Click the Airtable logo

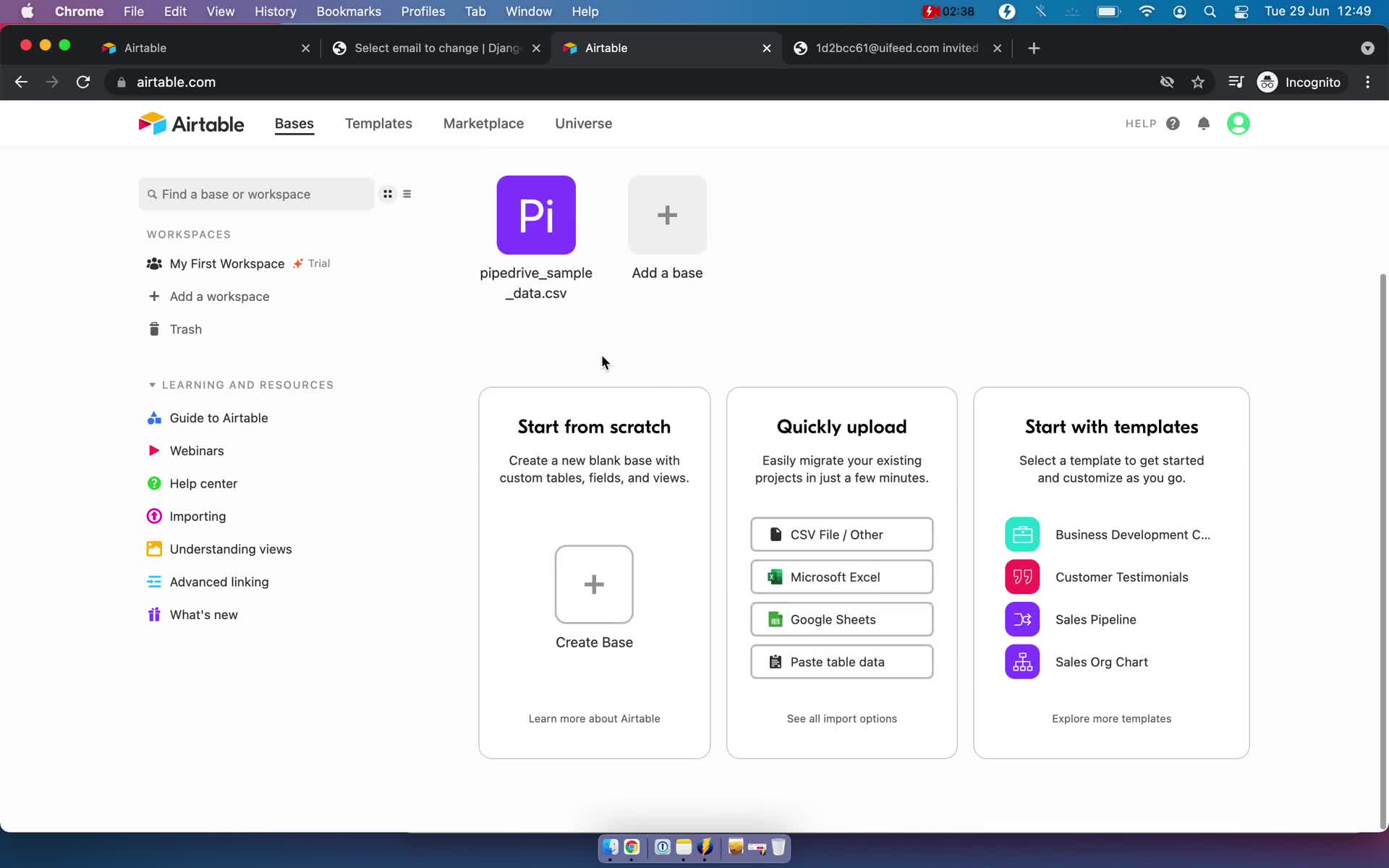pyautogui.click(x=191, y=124)
